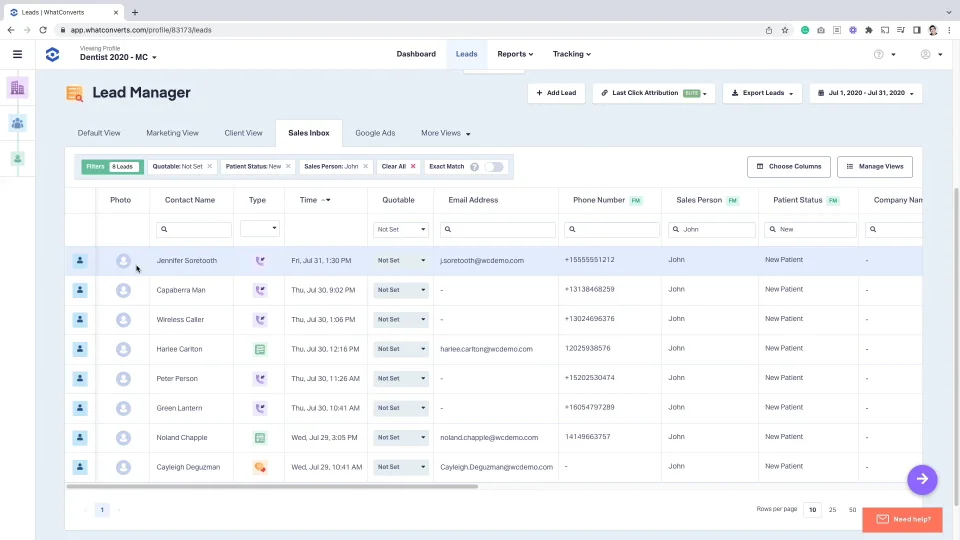Sort by the Time column header

tap(315, 200)
